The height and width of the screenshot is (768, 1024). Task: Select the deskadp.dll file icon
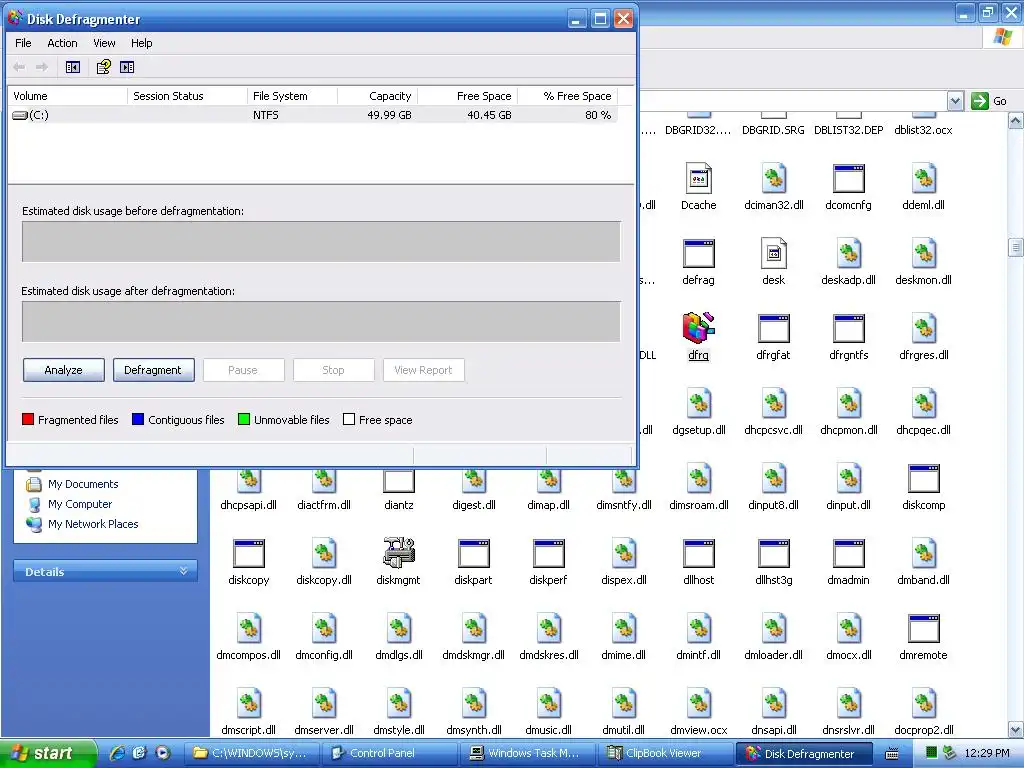pos(848,253)
